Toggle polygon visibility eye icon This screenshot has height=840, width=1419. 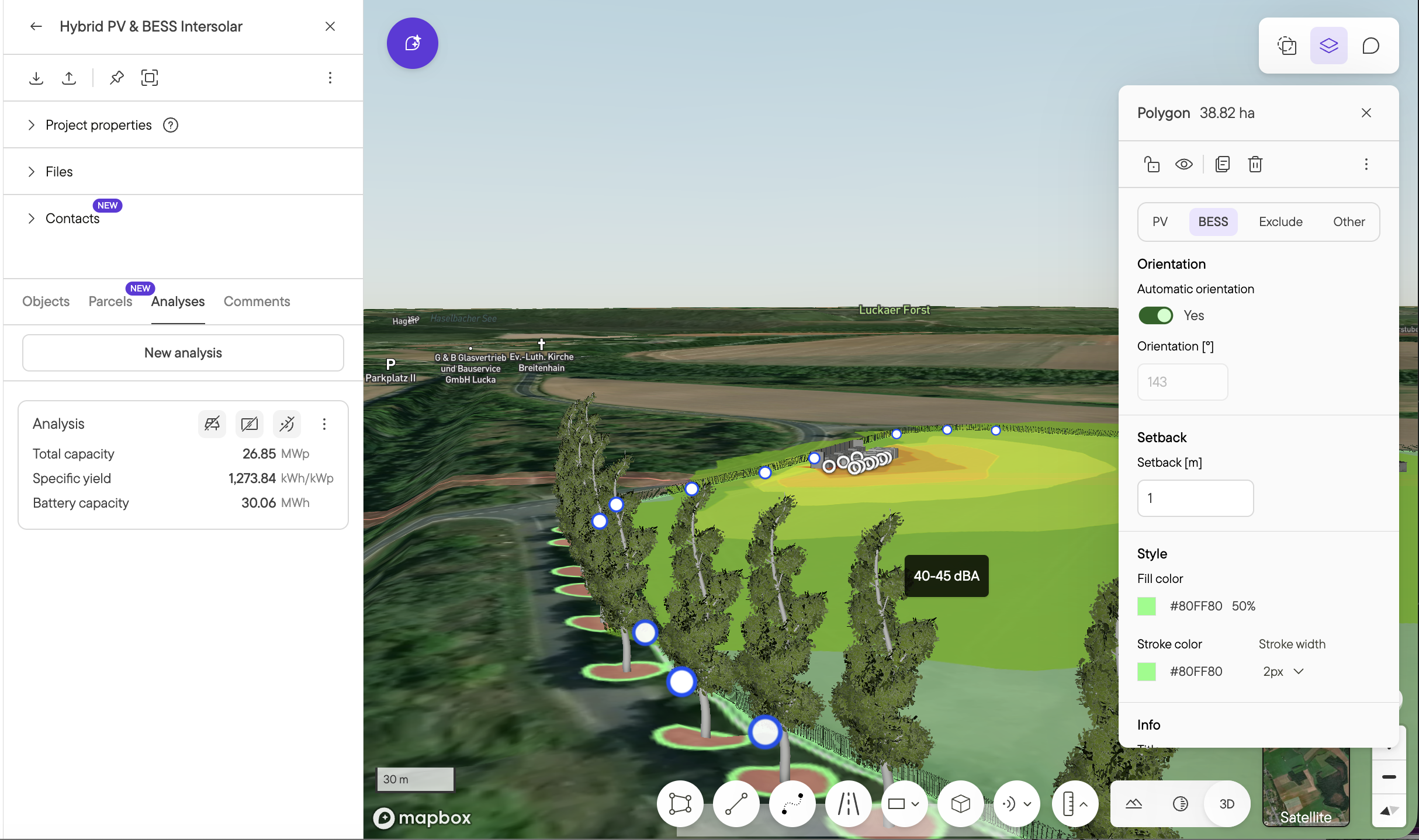tap(1184, 164)
